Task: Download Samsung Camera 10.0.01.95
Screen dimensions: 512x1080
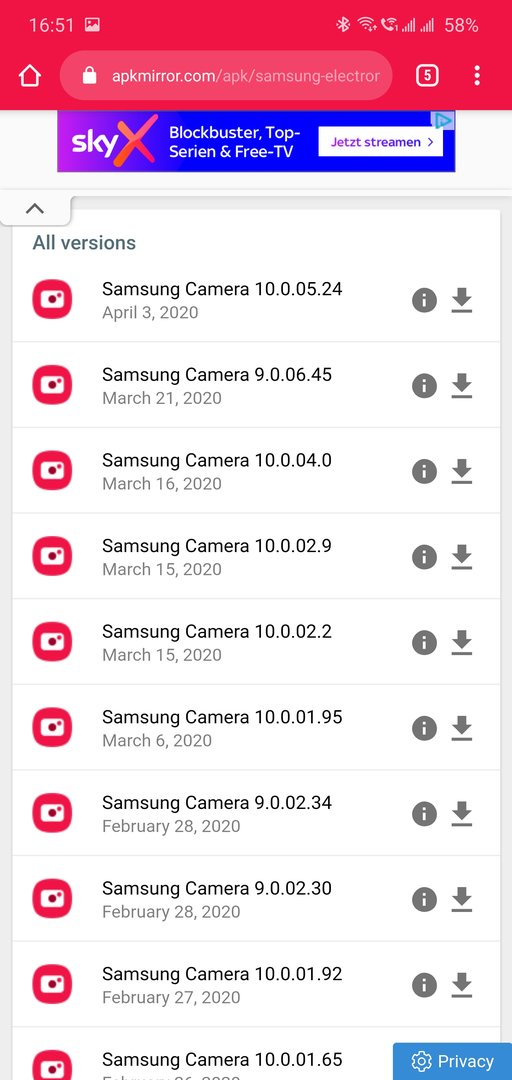Action: point(462,728)
